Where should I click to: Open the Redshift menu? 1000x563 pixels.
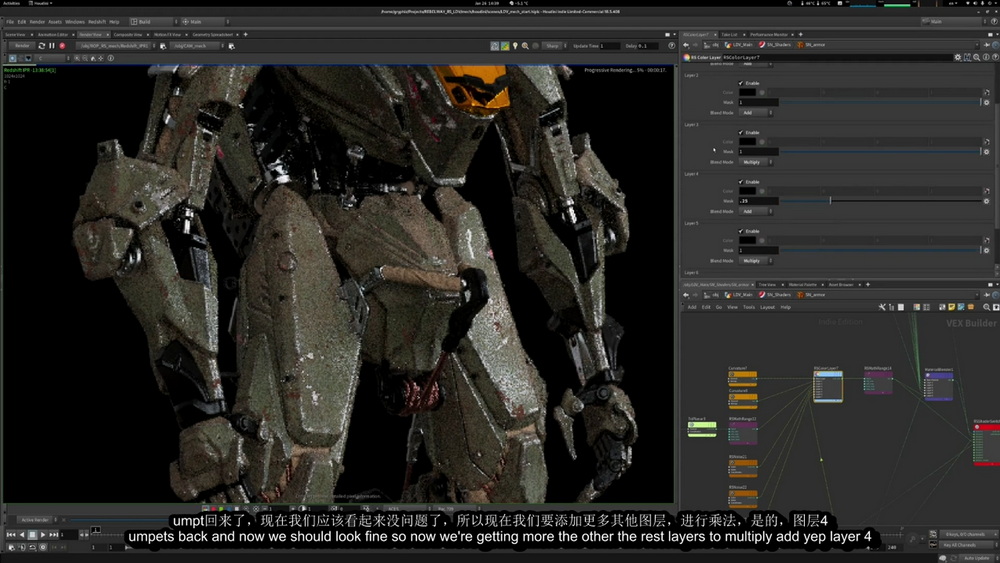tap(96, 22)
